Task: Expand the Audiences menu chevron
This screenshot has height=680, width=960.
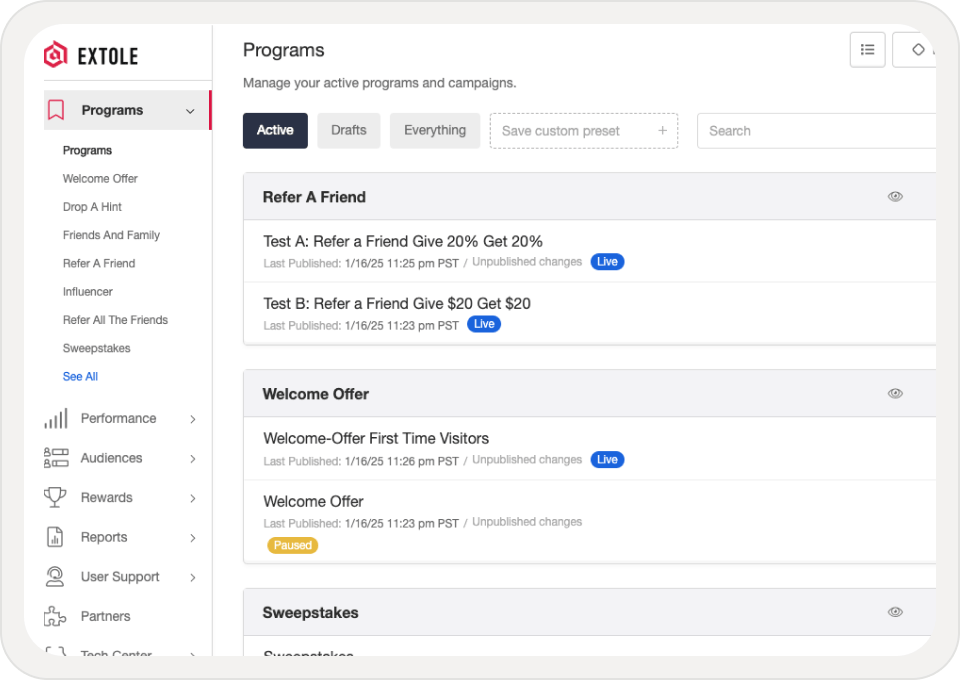Action: [193, 459]
